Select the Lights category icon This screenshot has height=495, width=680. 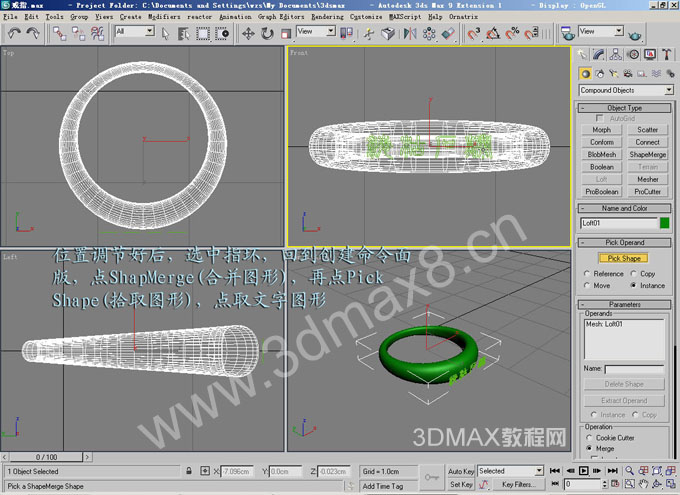(613, 74)
